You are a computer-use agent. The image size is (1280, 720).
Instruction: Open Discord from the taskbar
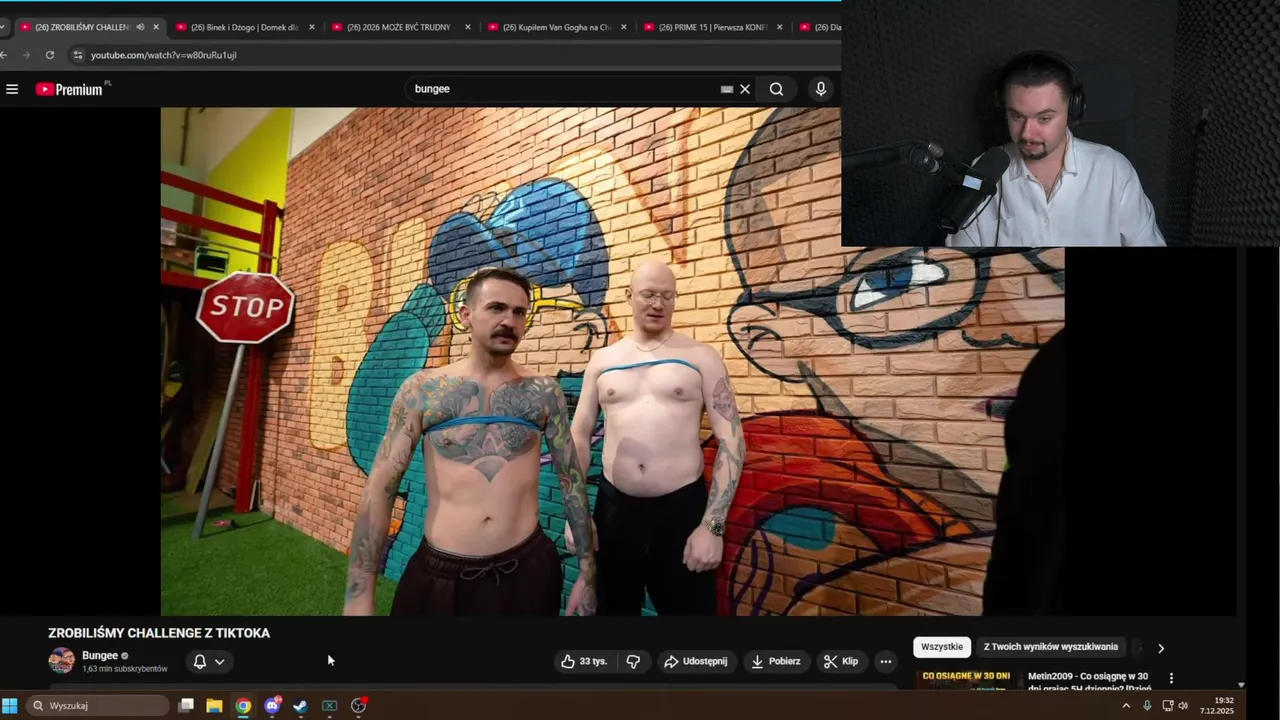tap(272, 706)
